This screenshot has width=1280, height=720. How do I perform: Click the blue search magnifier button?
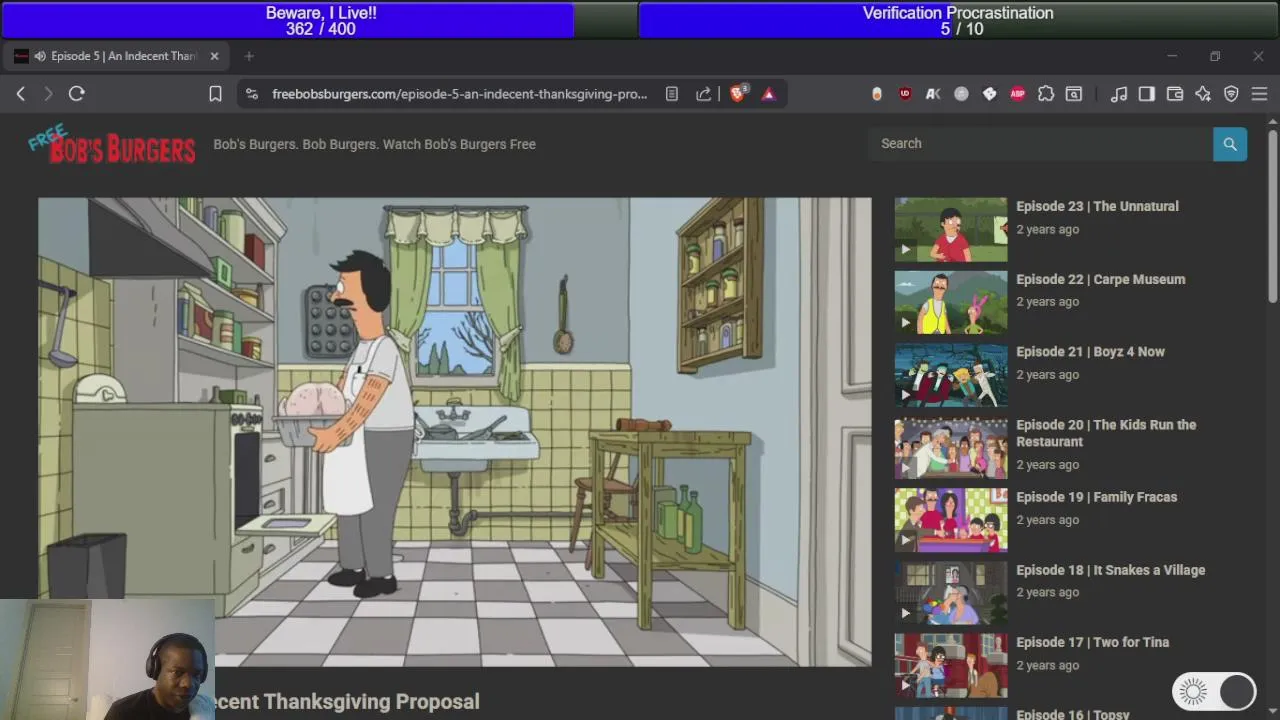click(x=1230, y=144)
